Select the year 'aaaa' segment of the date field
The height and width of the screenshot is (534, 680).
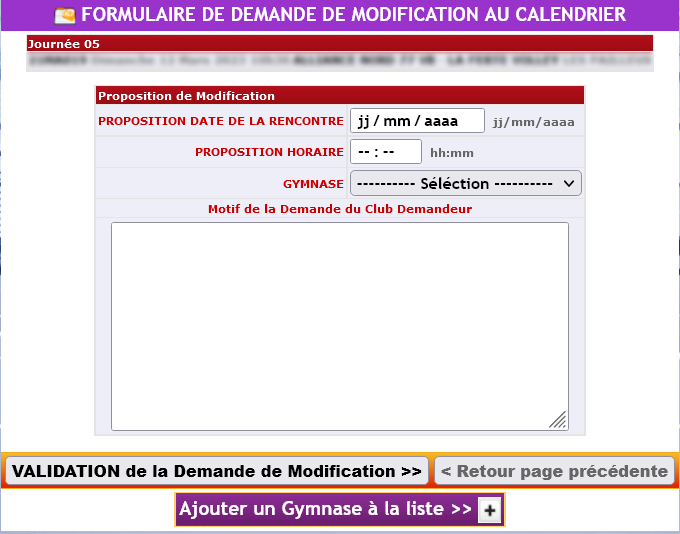tap(440, 121)
